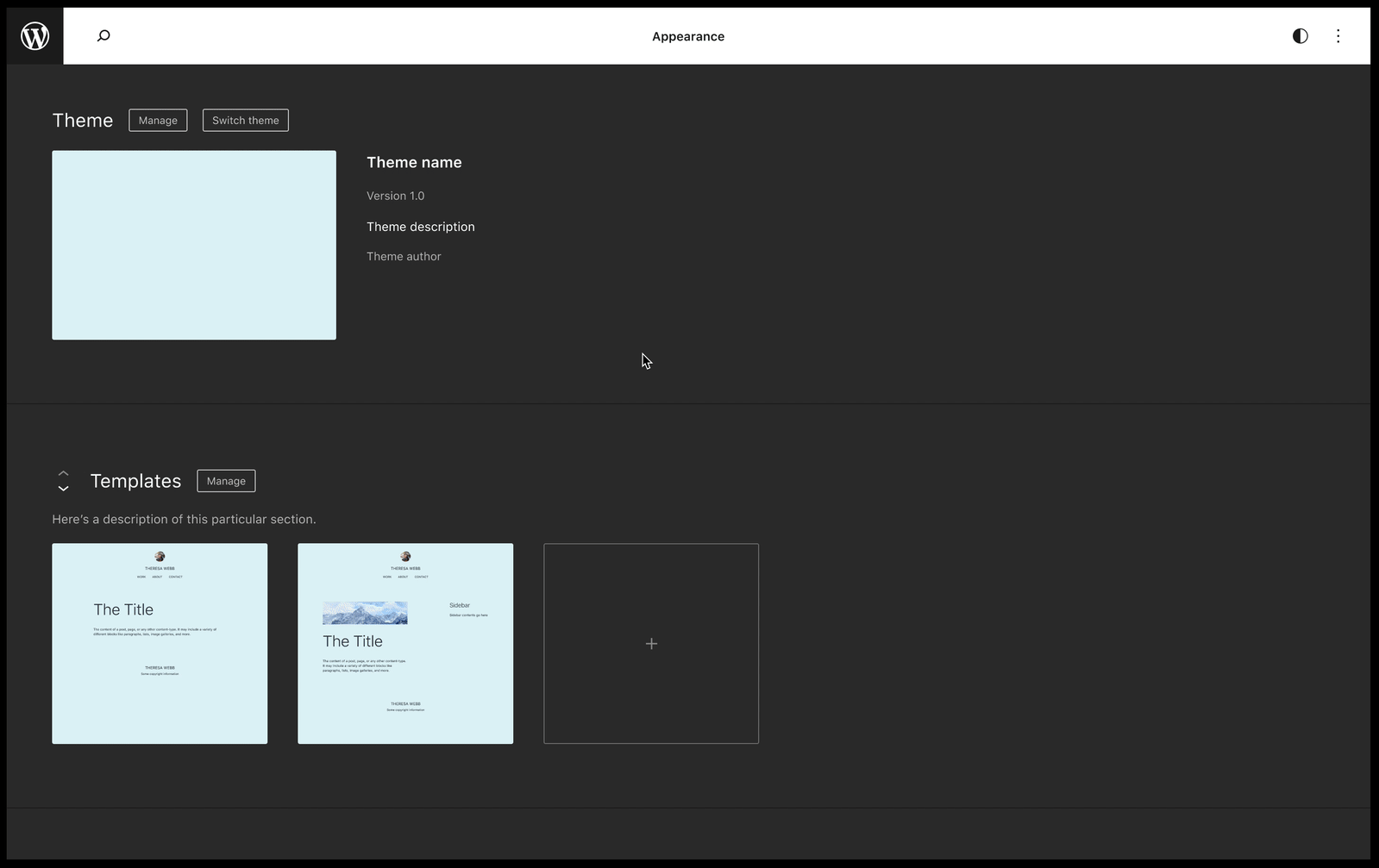Select the large theme preview image
Screen dimensions: 1379x868
coord(194,245)
